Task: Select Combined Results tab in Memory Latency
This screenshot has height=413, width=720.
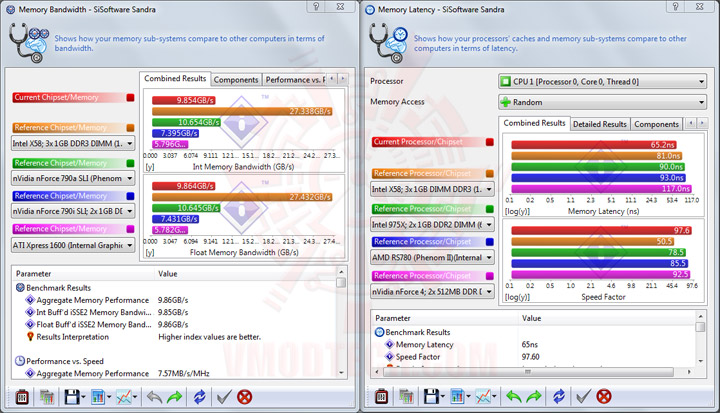Action: tap(534, 123)
